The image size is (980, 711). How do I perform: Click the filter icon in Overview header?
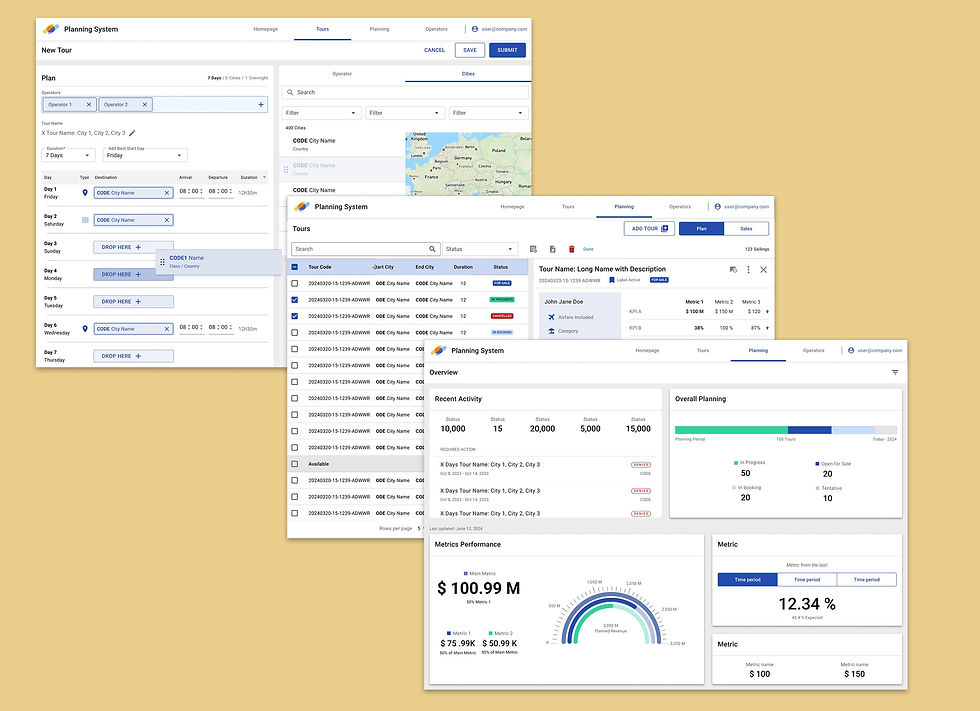click(895, 372)
